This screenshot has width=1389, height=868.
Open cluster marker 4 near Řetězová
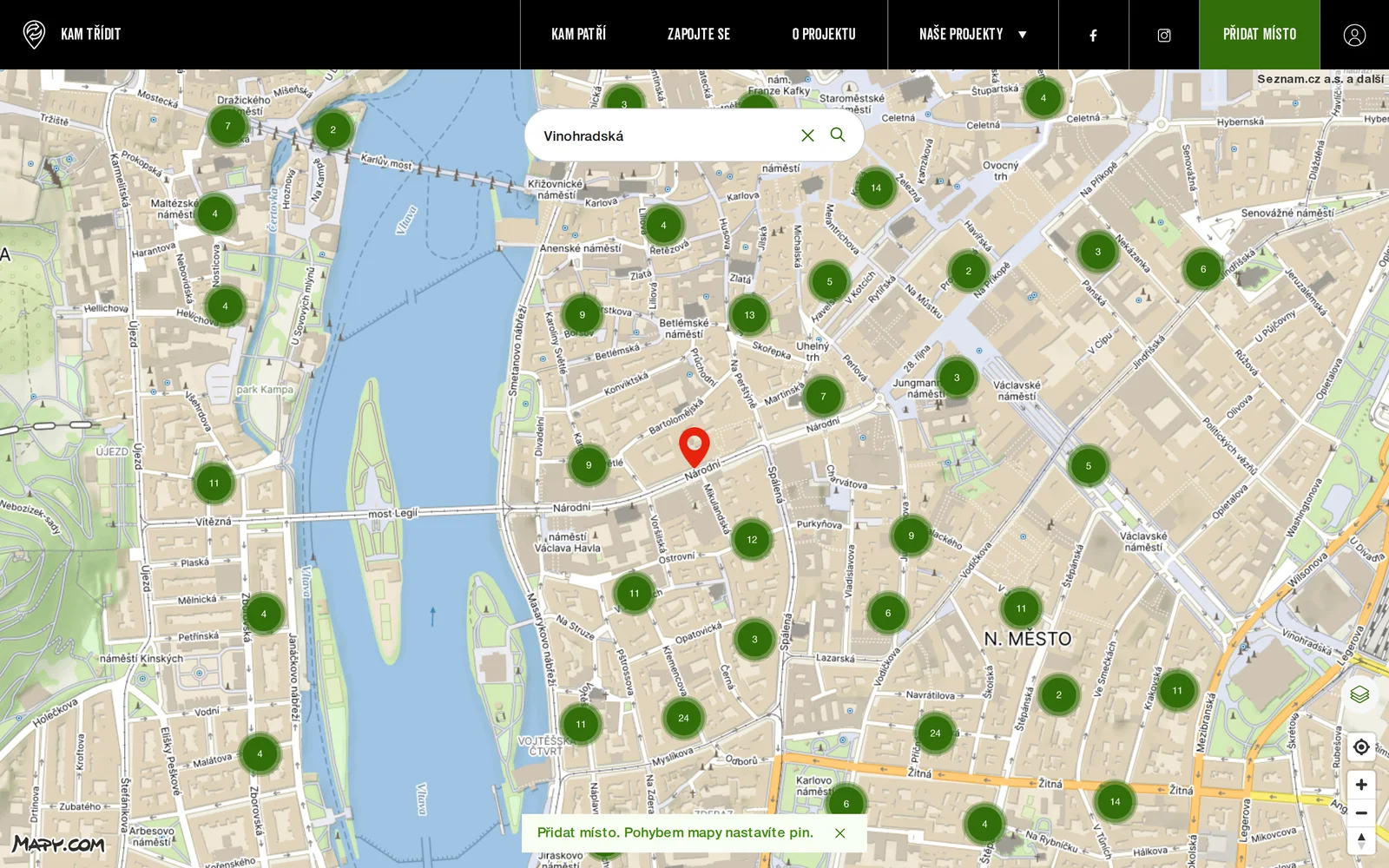[663, 226]
